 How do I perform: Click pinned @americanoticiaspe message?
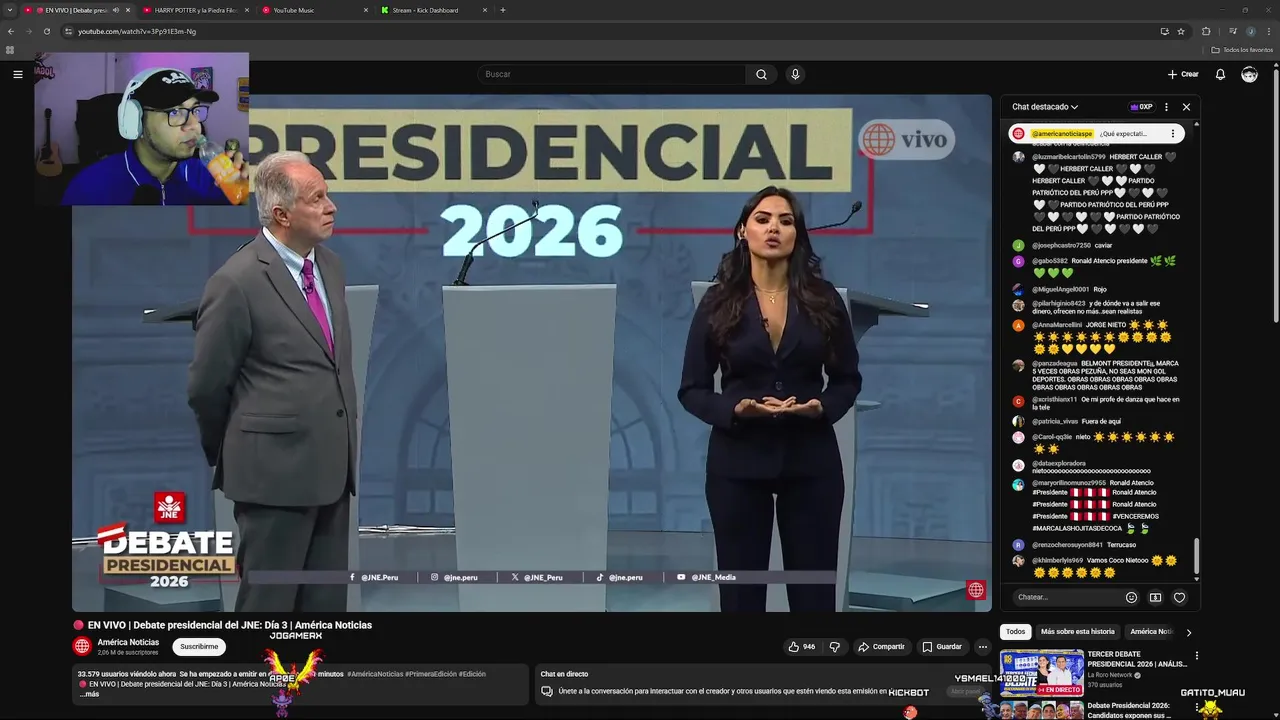[1096, 133]
